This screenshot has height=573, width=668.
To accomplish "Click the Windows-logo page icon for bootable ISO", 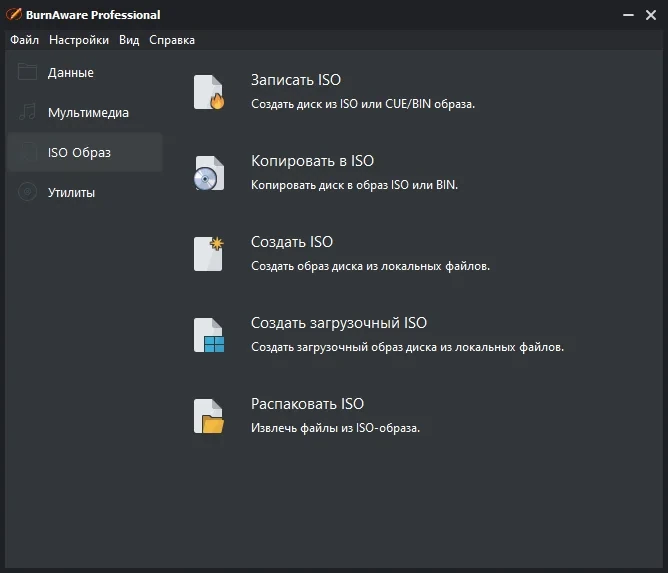I will click(x=209, y=335).
